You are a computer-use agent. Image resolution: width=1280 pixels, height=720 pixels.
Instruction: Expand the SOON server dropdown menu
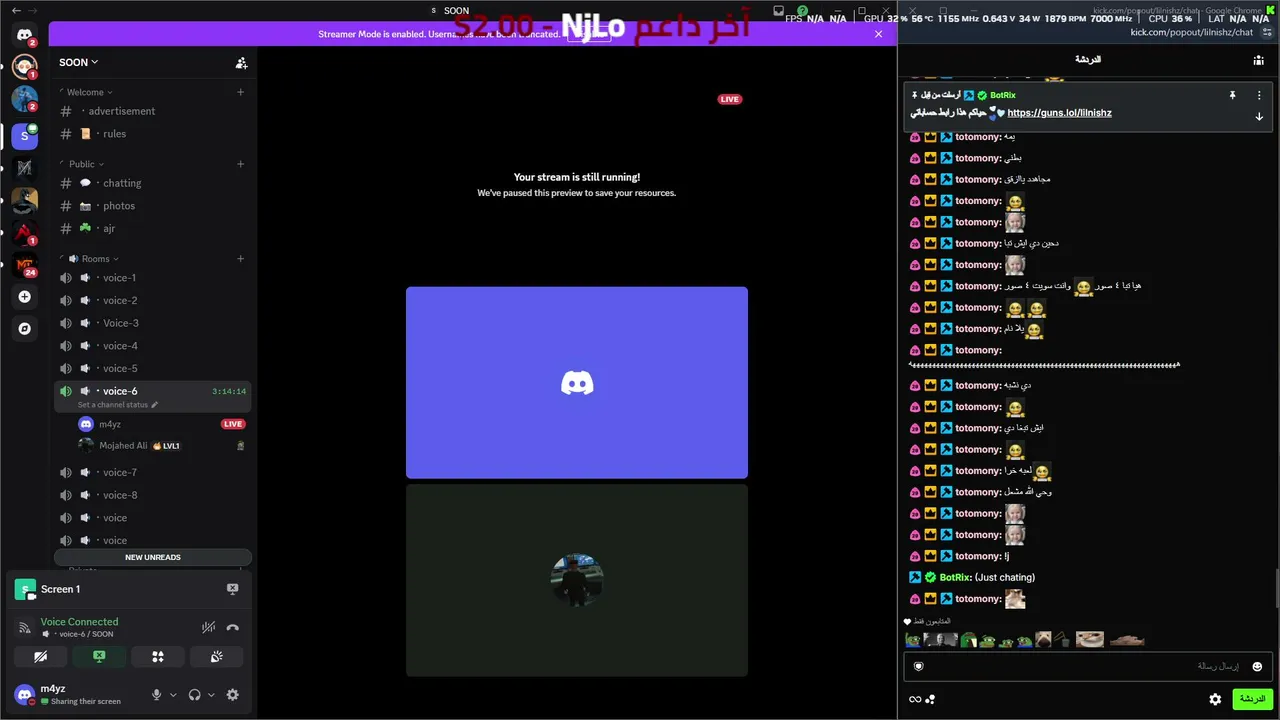tap(79, 62)
